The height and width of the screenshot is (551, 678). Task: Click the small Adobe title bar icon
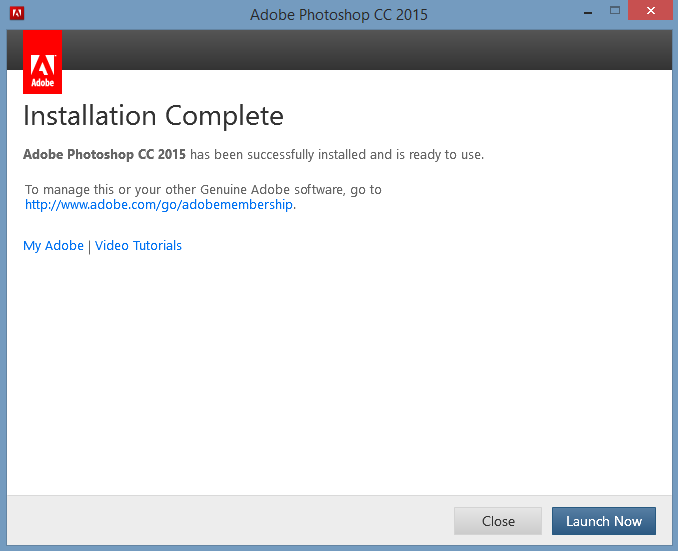point(17,13)
